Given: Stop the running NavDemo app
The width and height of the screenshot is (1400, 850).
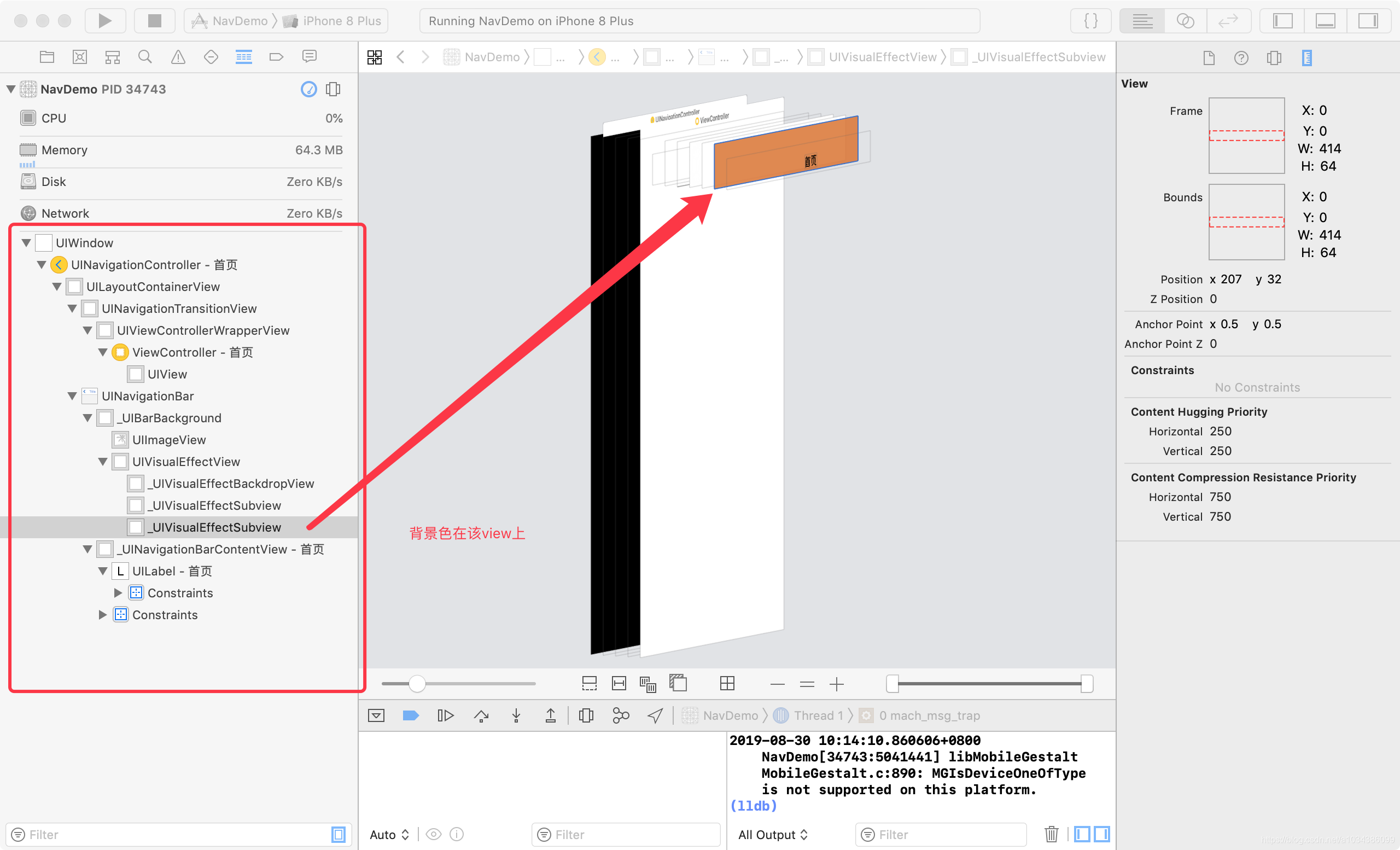Looking at the screenshot, I should (x=154, y=20).
